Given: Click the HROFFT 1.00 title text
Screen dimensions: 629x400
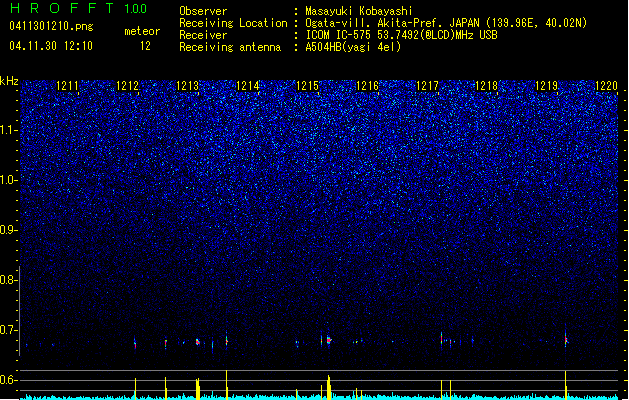Looking at the screenshot, I should tap(79, 8).
